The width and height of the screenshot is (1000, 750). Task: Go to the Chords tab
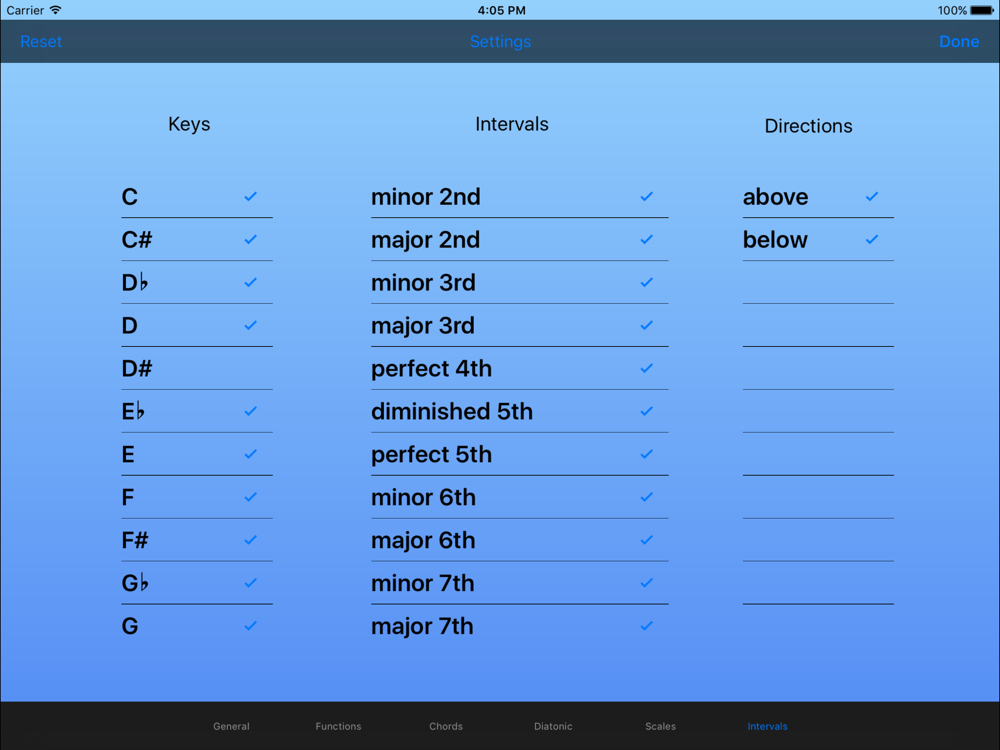point(446,726)
